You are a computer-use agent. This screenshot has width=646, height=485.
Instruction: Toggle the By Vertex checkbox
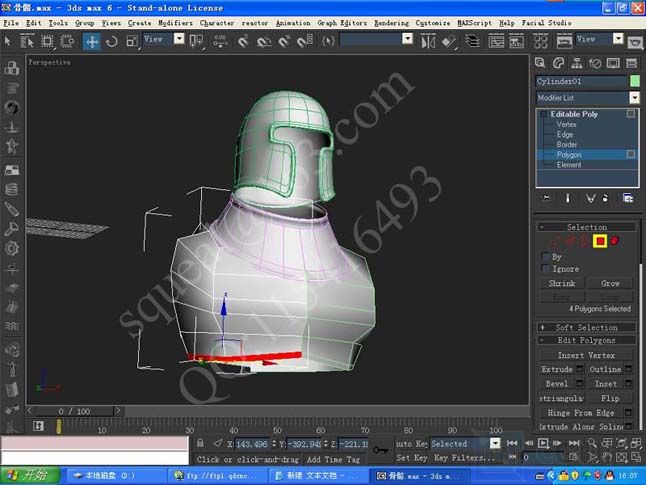(546, 257)
